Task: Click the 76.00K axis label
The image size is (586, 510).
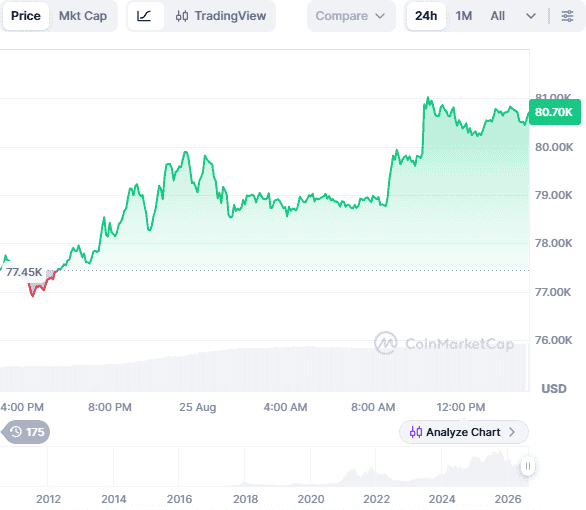Action: tap(553, 340)
